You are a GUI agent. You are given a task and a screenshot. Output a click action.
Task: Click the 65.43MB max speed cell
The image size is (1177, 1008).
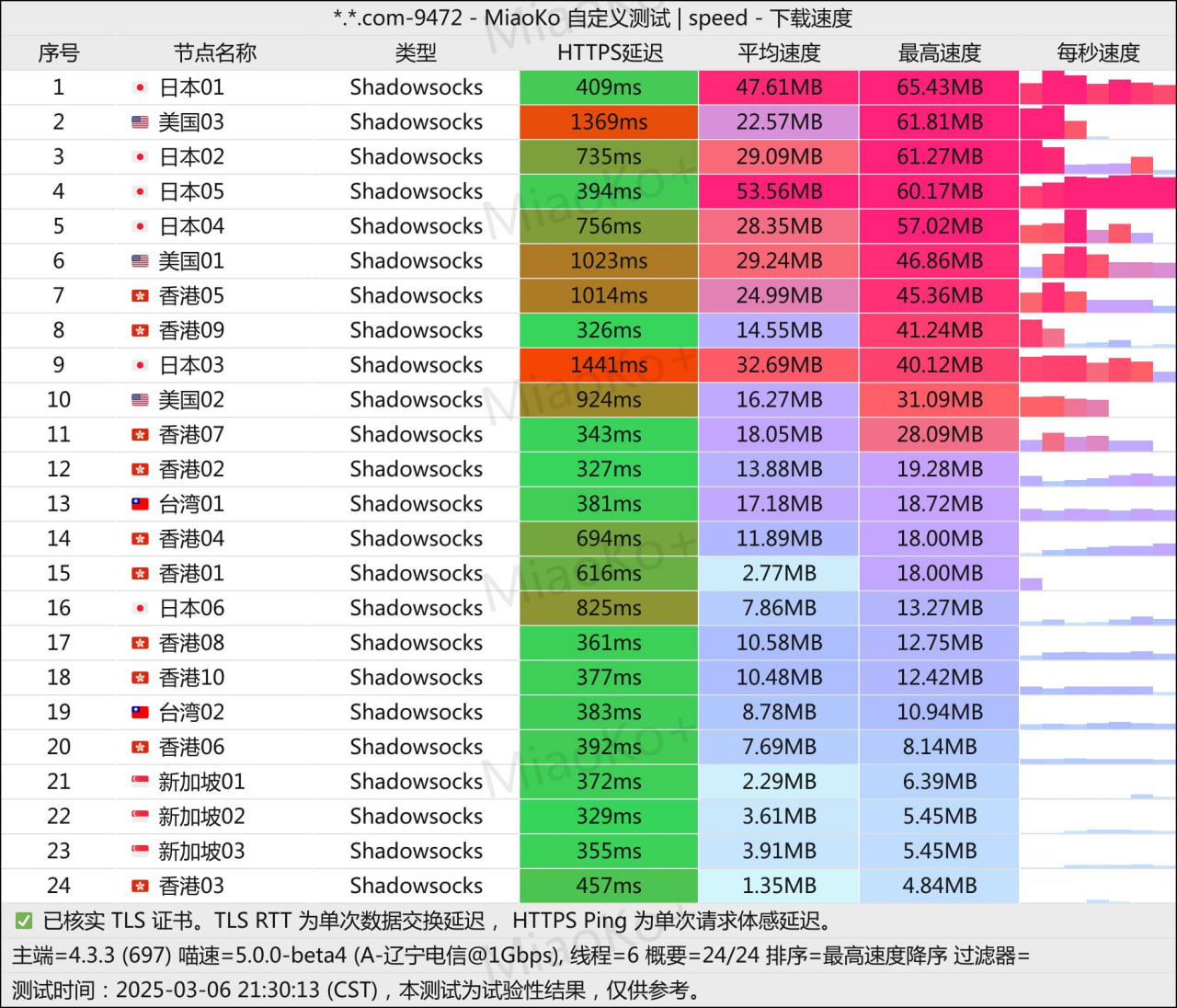940,87
